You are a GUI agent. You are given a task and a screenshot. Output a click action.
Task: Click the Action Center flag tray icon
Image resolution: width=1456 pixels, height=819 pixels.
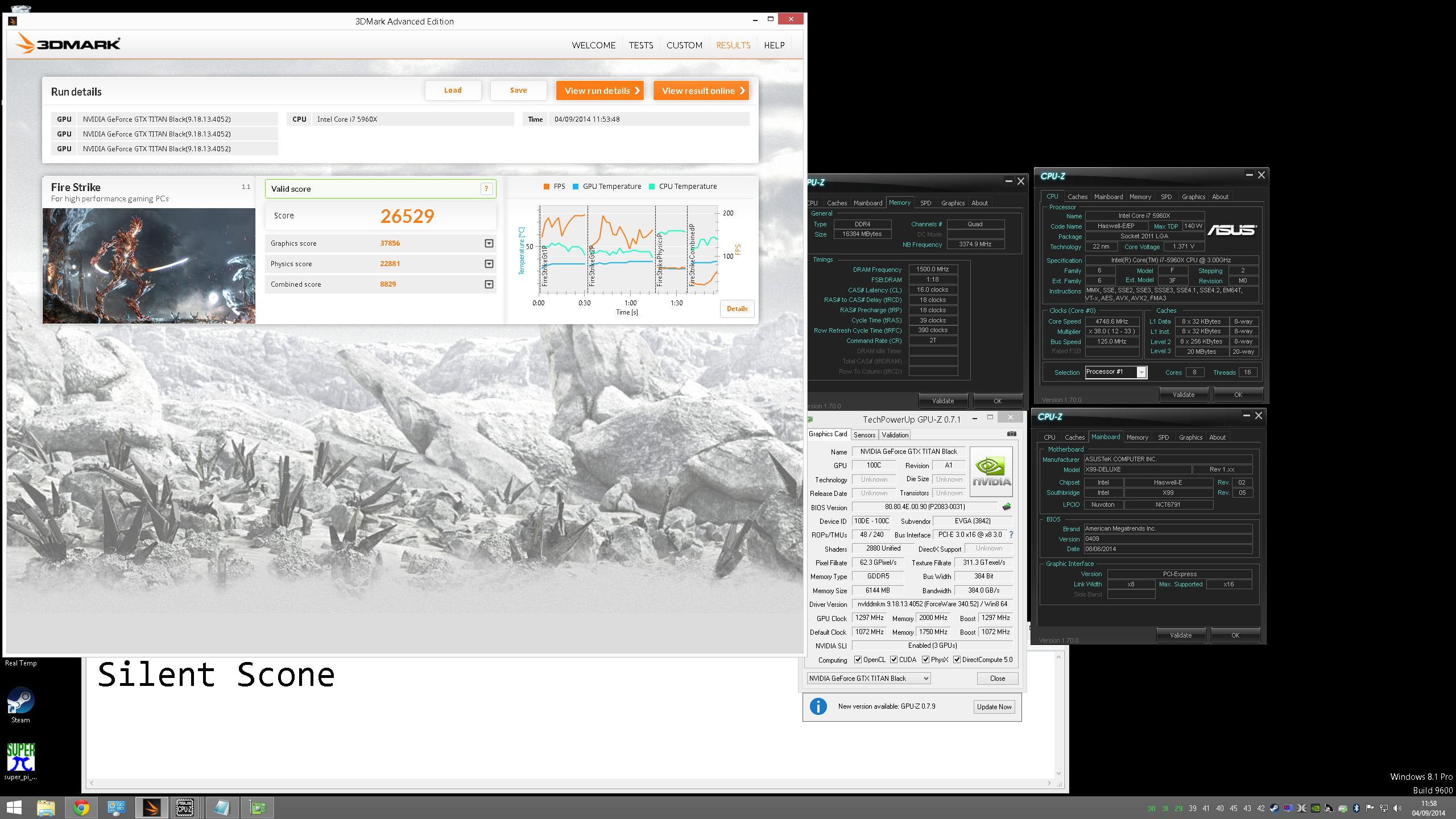coord(1370,808)
